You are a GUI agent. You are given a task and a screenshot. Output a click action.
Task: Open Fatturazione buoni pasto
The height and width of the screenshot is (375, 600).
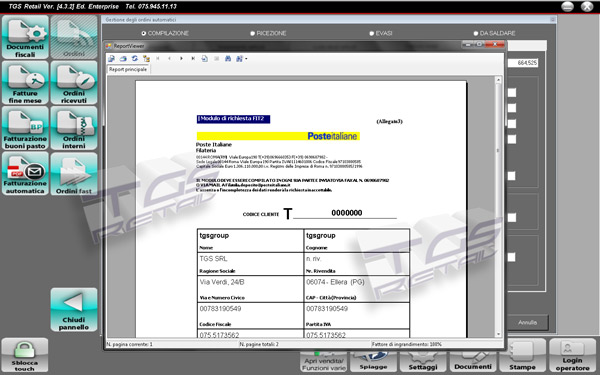(x=25, y=128)
